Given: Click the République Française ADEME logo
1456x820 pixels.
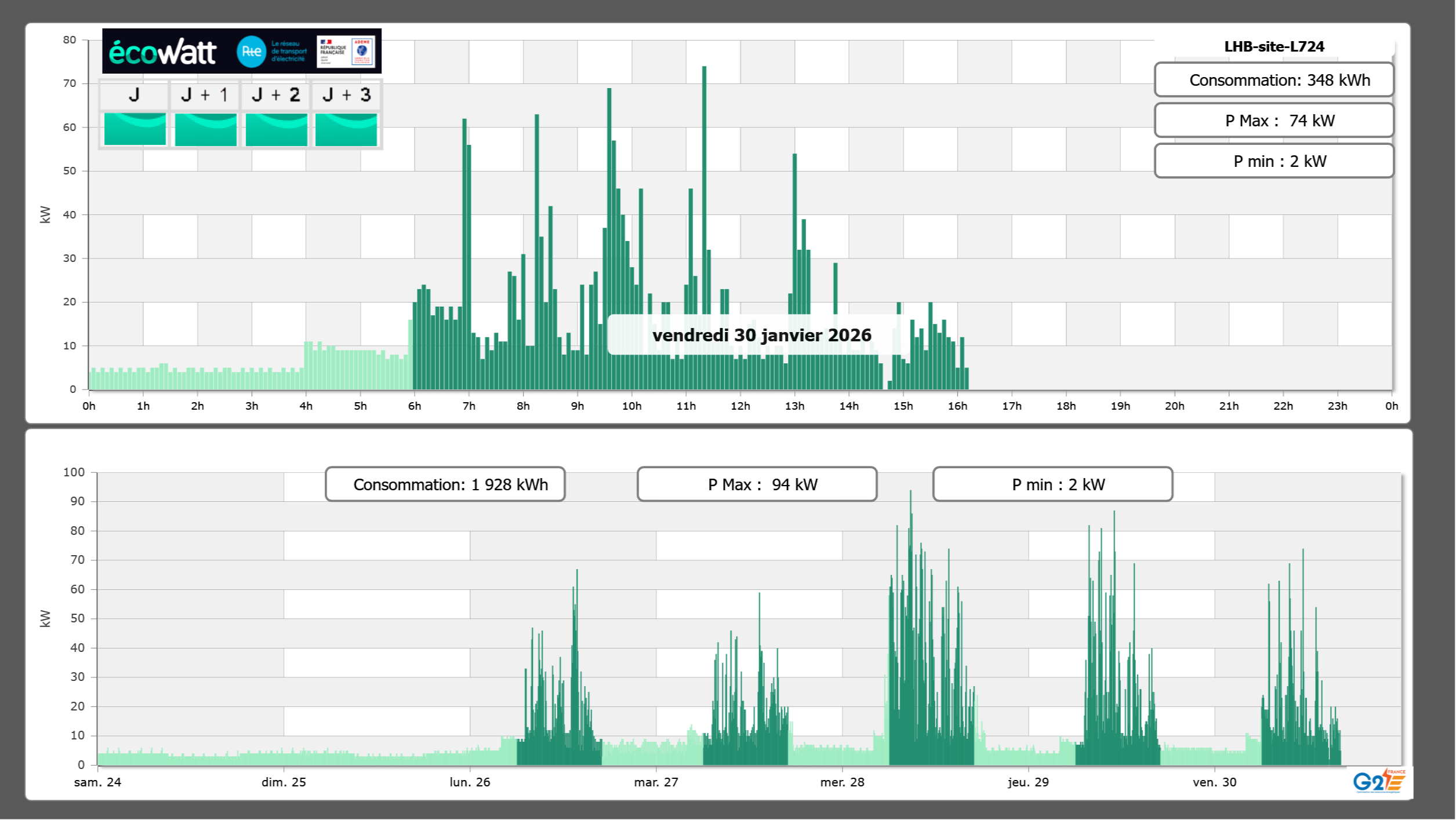Looking at the screenshot, I should pos(346,52).
